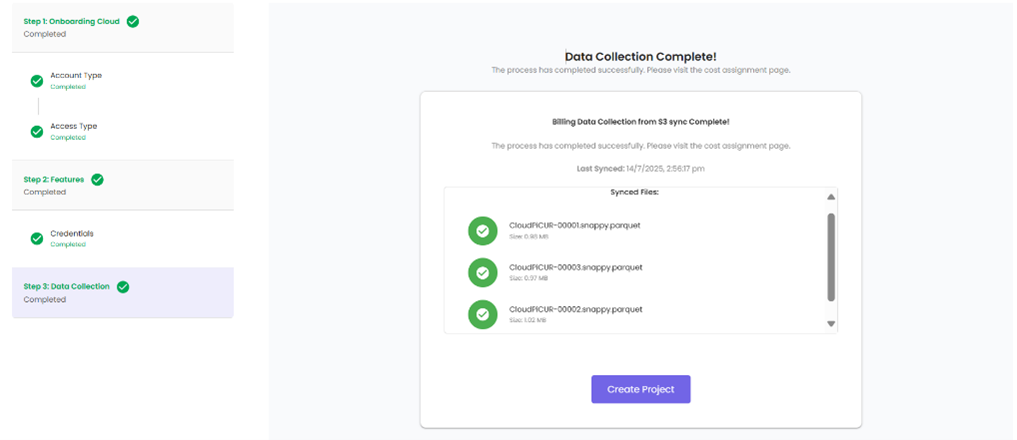Select the Account Type sub-step

(76, 75)
